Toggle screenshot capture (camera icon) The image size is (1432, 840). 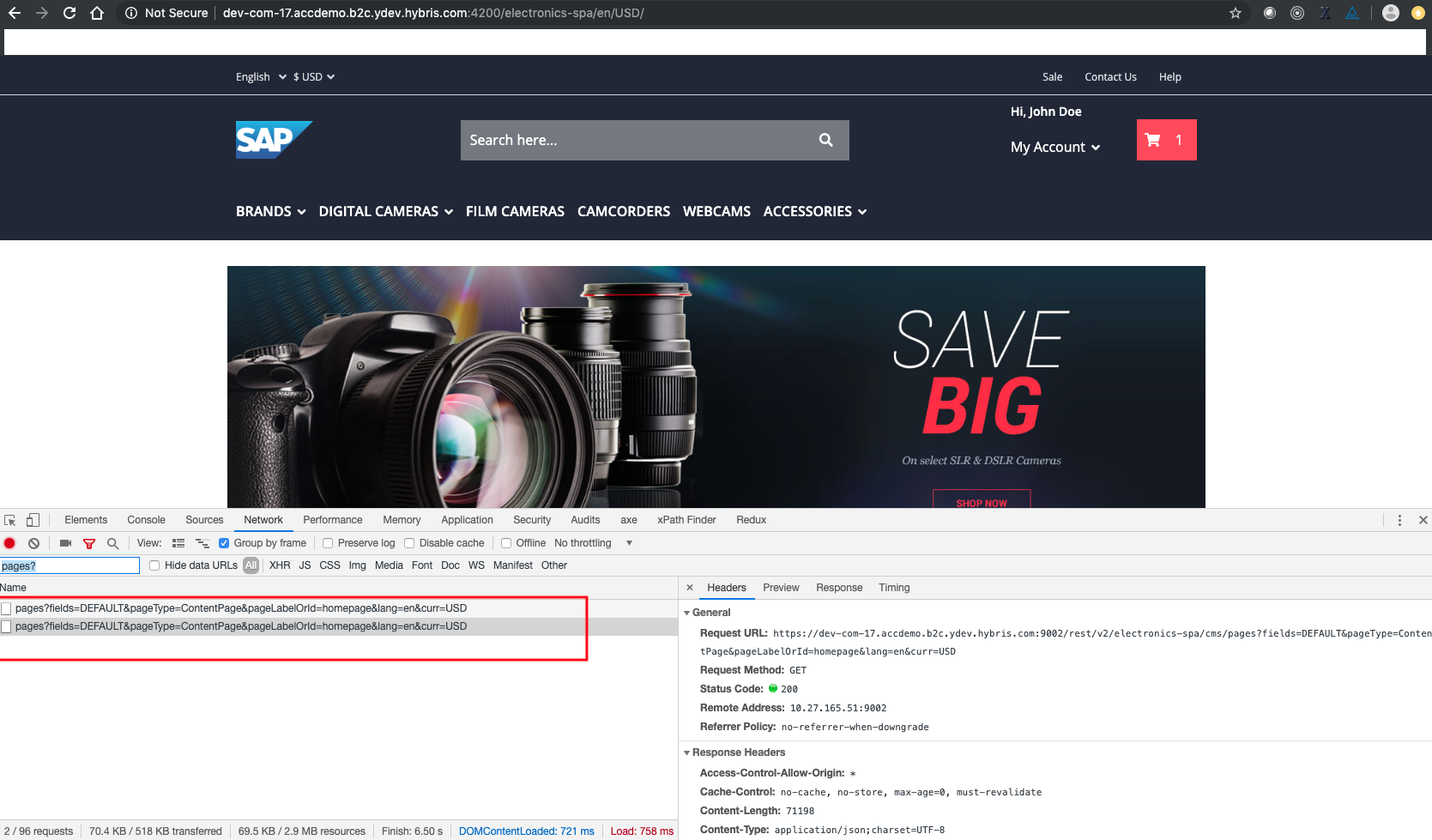[x=65, y=543]
